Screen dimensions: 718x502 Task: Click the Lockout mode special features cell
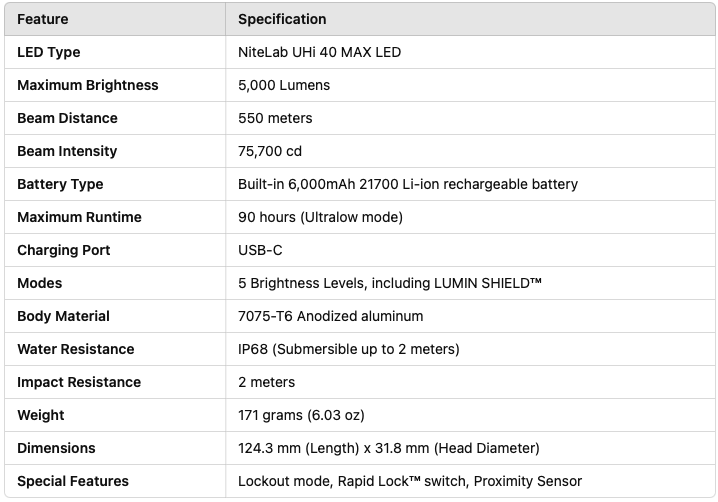pos(410,481)
